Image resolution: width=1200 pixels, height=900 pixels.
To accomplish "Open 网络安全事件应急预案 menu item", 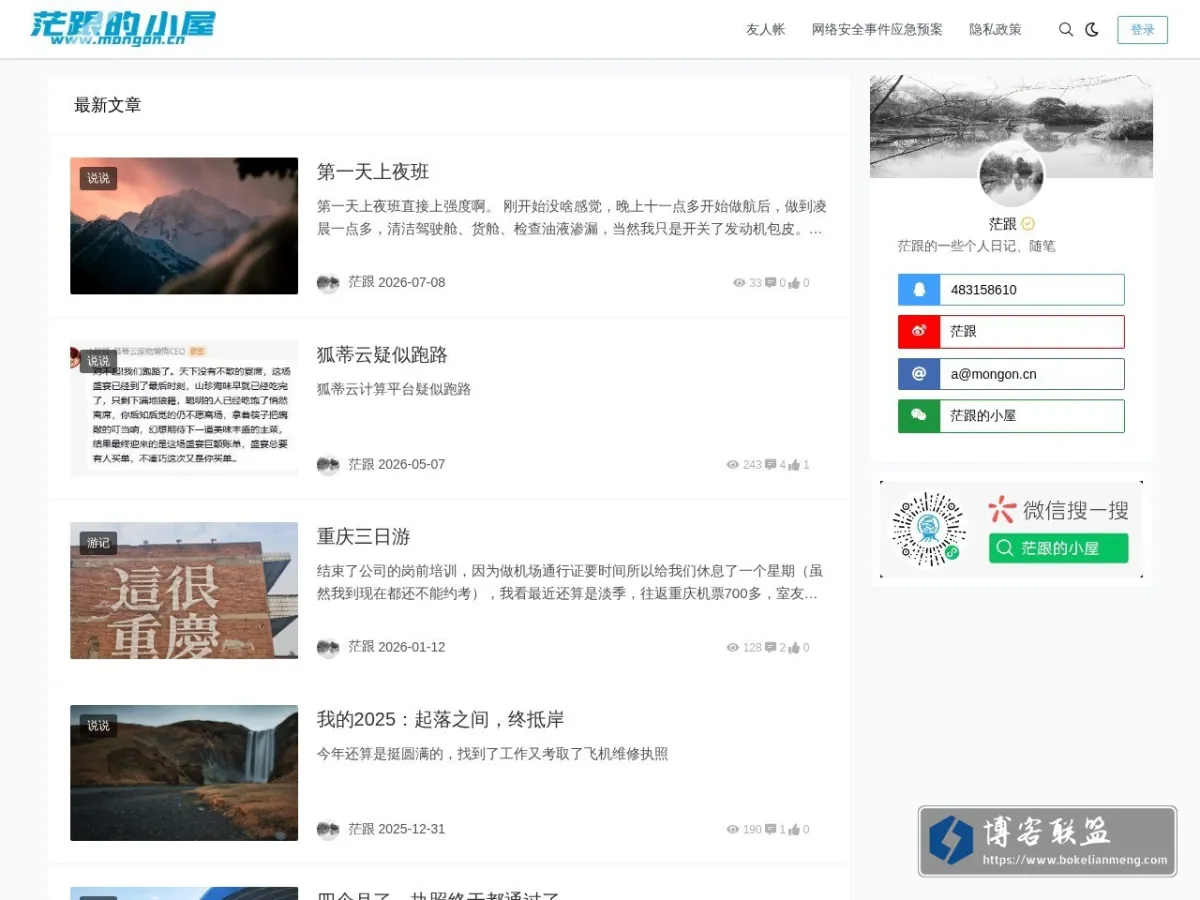I will (877, 30).
